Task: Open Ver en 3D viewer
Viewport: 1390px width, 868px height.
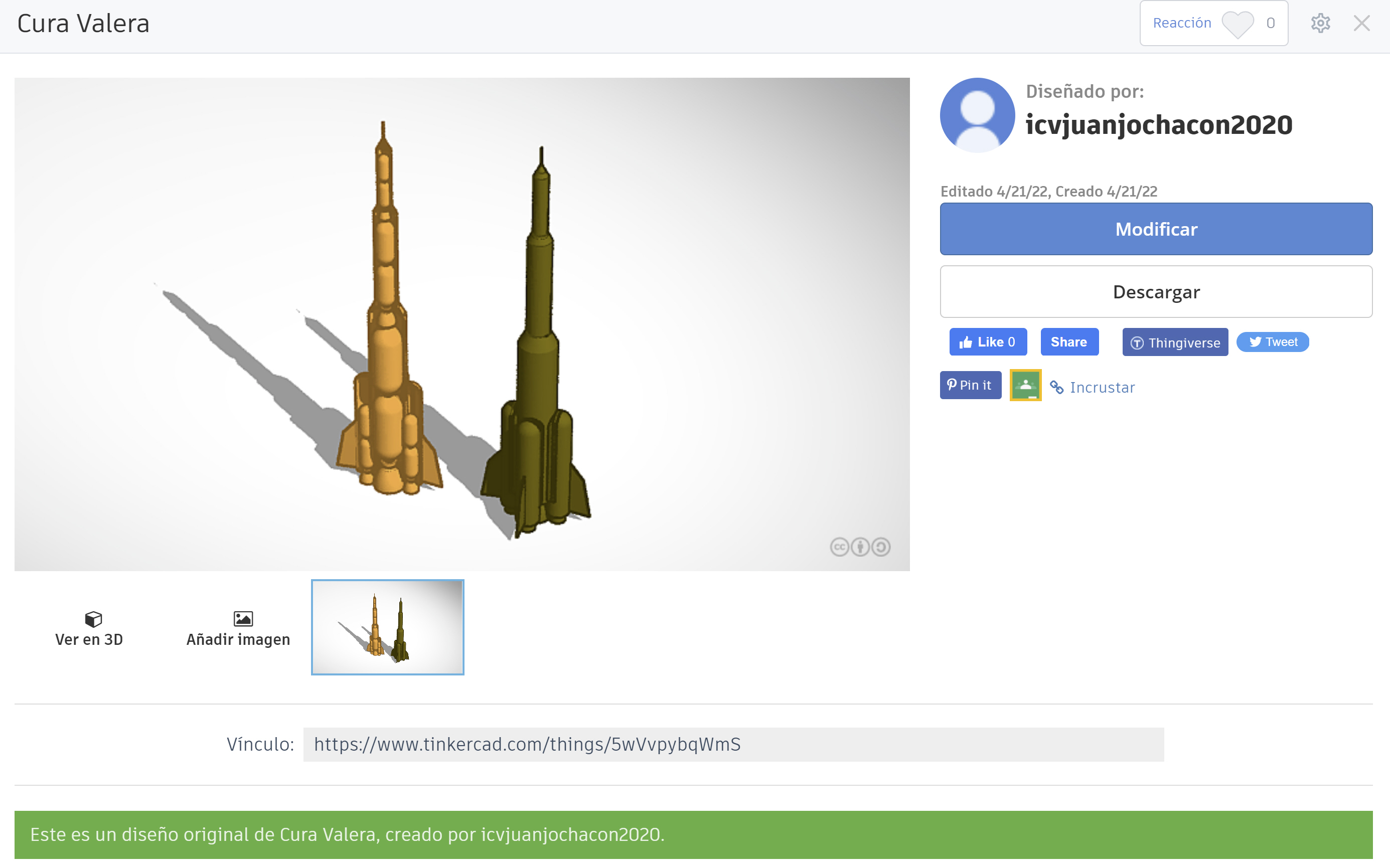Action: 89,629
